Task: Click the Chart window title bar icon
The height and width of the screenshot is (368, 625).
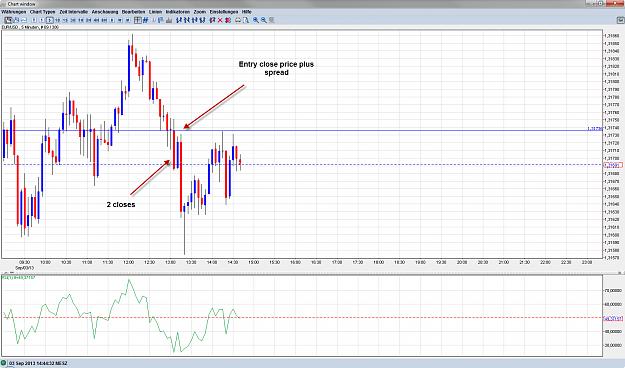Action: point(4,4)
